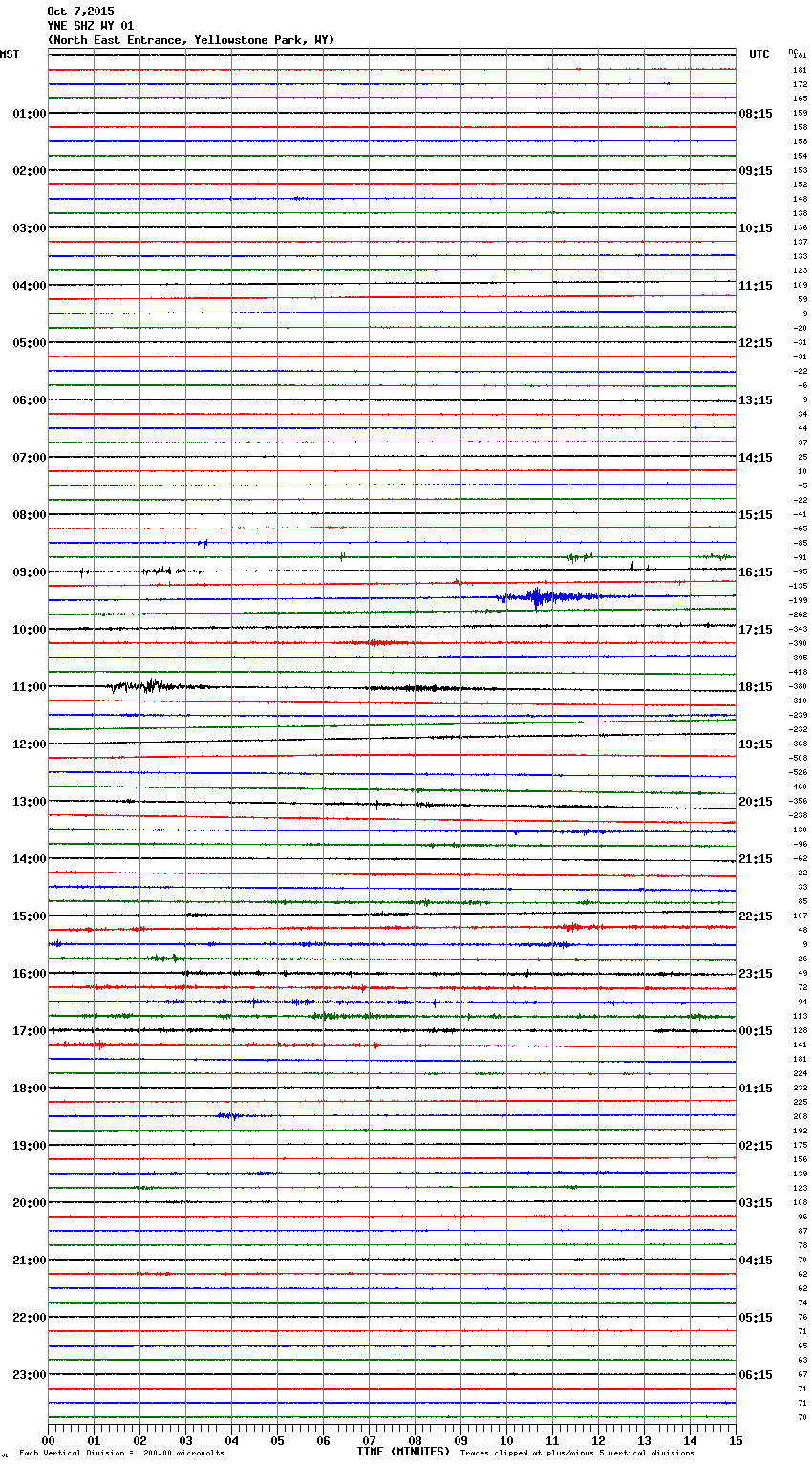Viewport: 812px width, 1466px height.
Task: Select the '10' minute tick label on axis
Action: click(506, 1440)
